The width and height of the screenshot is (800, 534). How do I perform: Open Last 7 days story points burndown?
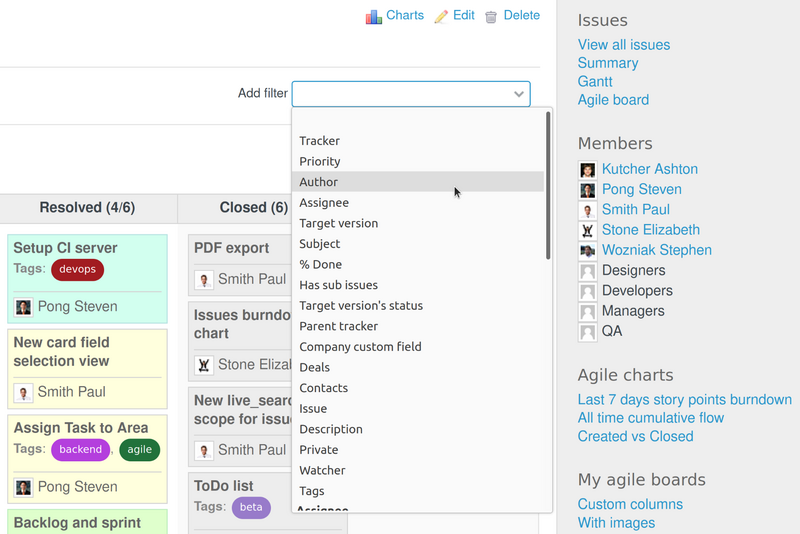[x=684, y=399]
